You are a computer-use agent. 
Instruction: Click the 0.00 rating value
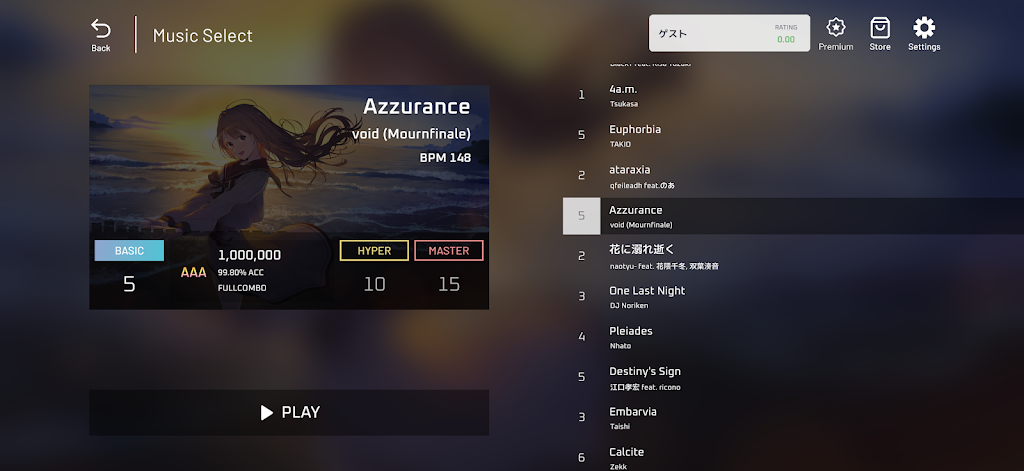click(x=786, y=39)
